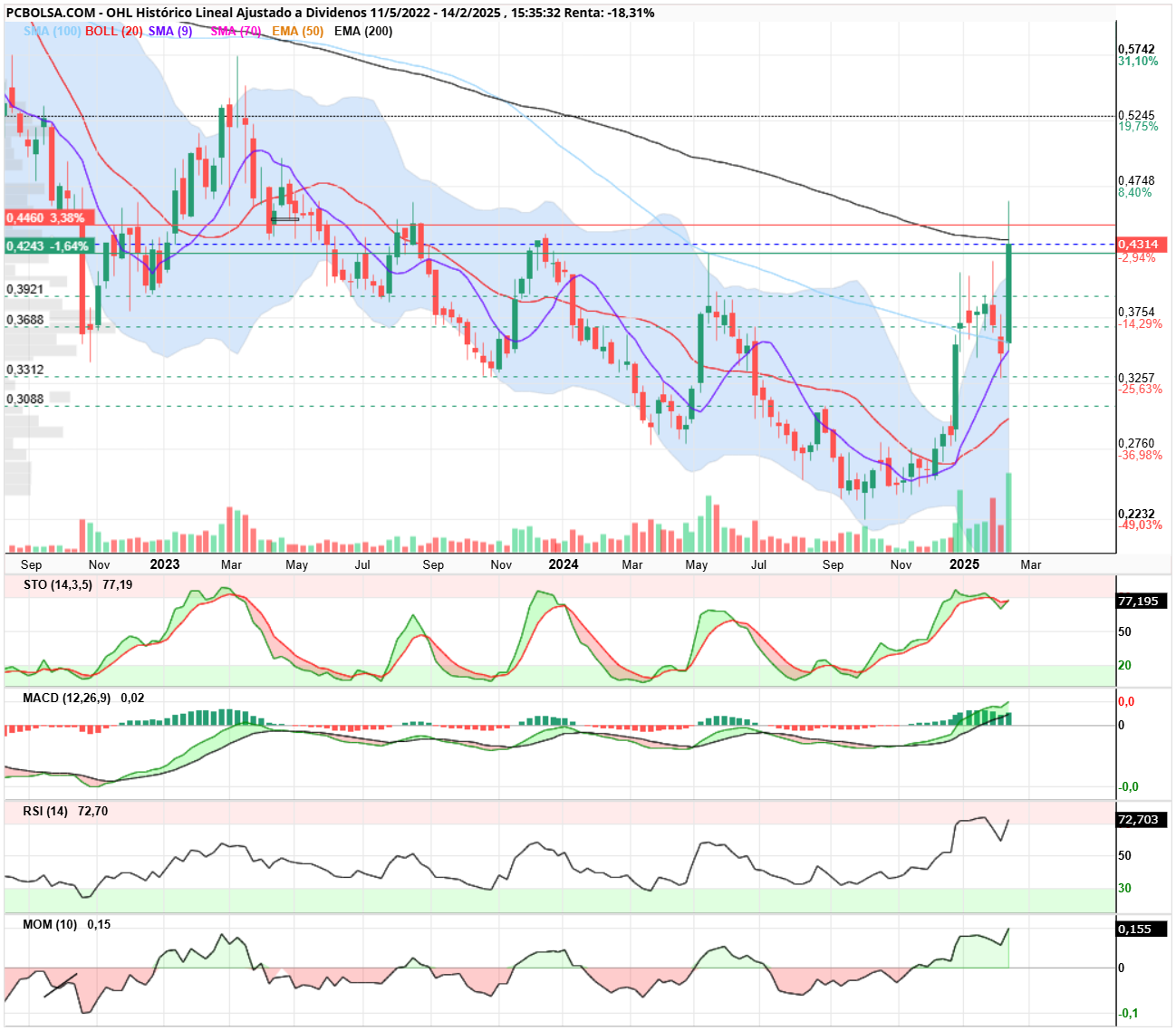Click the STO (14,3,5) indicator title

tap(58, 584)
